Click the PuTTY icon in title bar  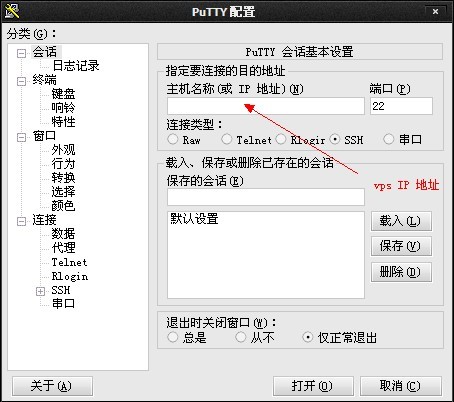(12, 11)
